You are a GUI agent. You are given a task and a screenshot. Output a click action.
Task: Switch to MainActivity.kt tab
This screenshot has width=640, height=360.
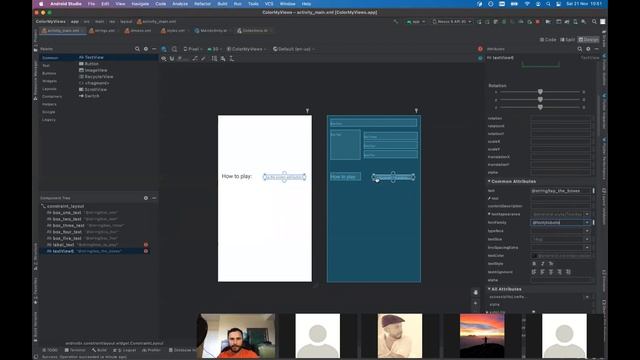click(x=213, y=31)
